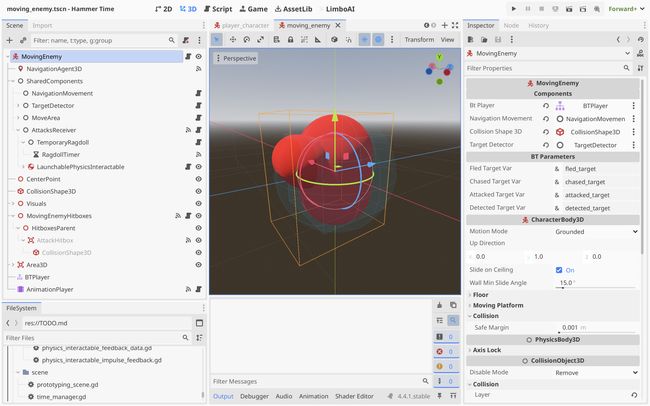
Task: Click the Filter Properties search field
Action: tap(548, 68)
